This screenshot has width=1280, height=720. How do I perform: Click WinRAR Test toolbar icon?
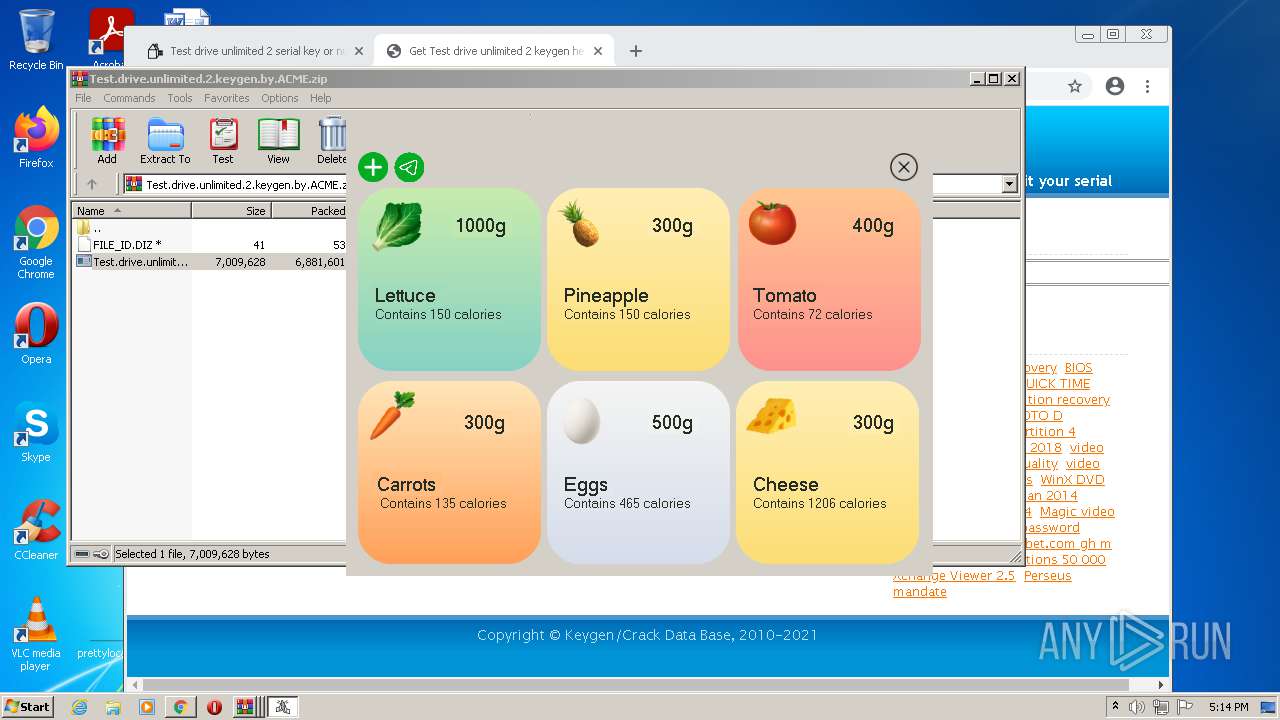pyautogui.click(x=223, y=141)
